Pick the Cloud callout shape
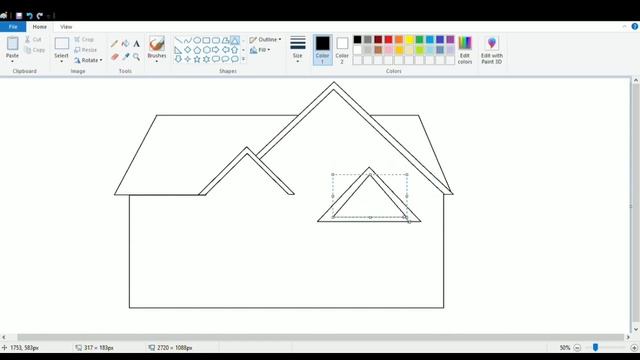Viewport: 640px width, 360px height. point(235,59)
